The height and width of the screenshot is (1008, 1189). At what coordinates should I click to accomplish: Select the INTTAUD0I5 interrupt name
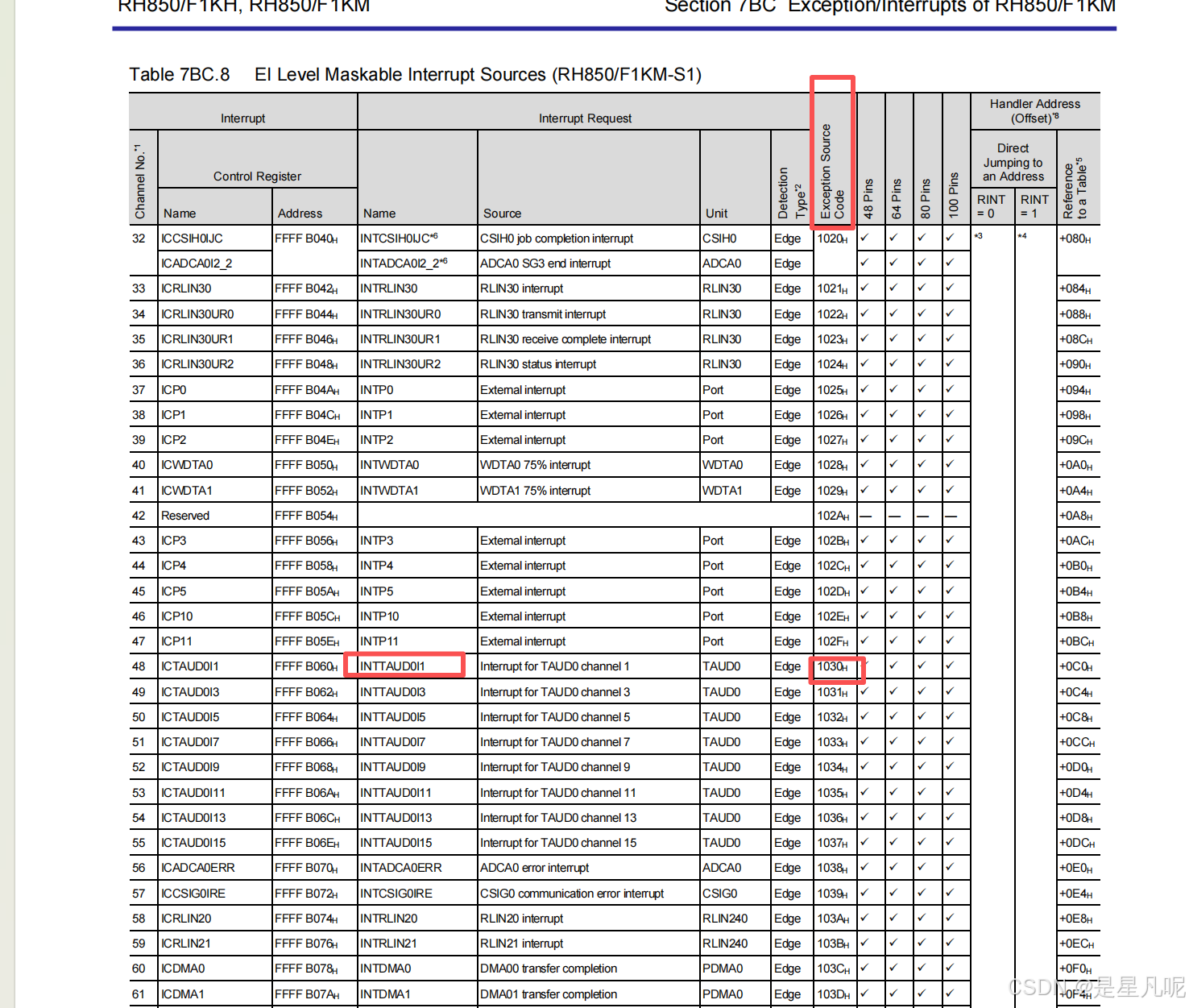point(393,717)
